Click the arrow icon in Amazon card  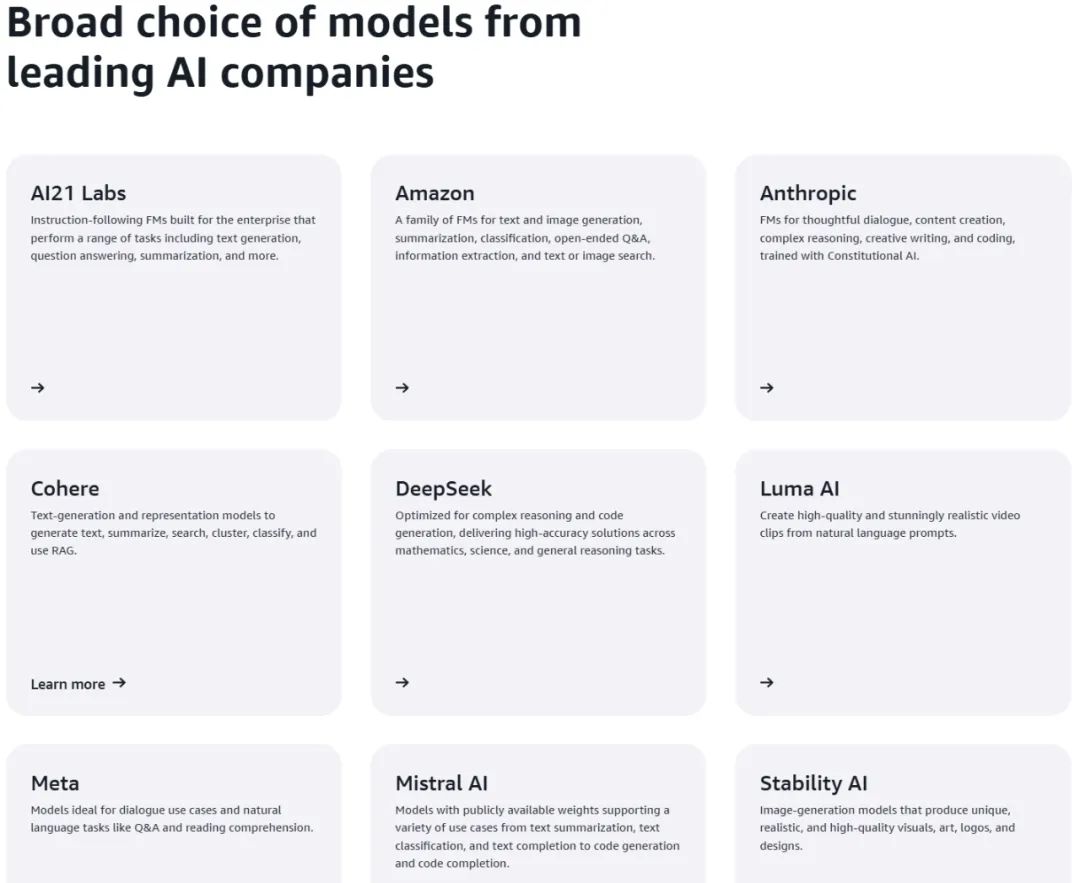click(402, 388)
